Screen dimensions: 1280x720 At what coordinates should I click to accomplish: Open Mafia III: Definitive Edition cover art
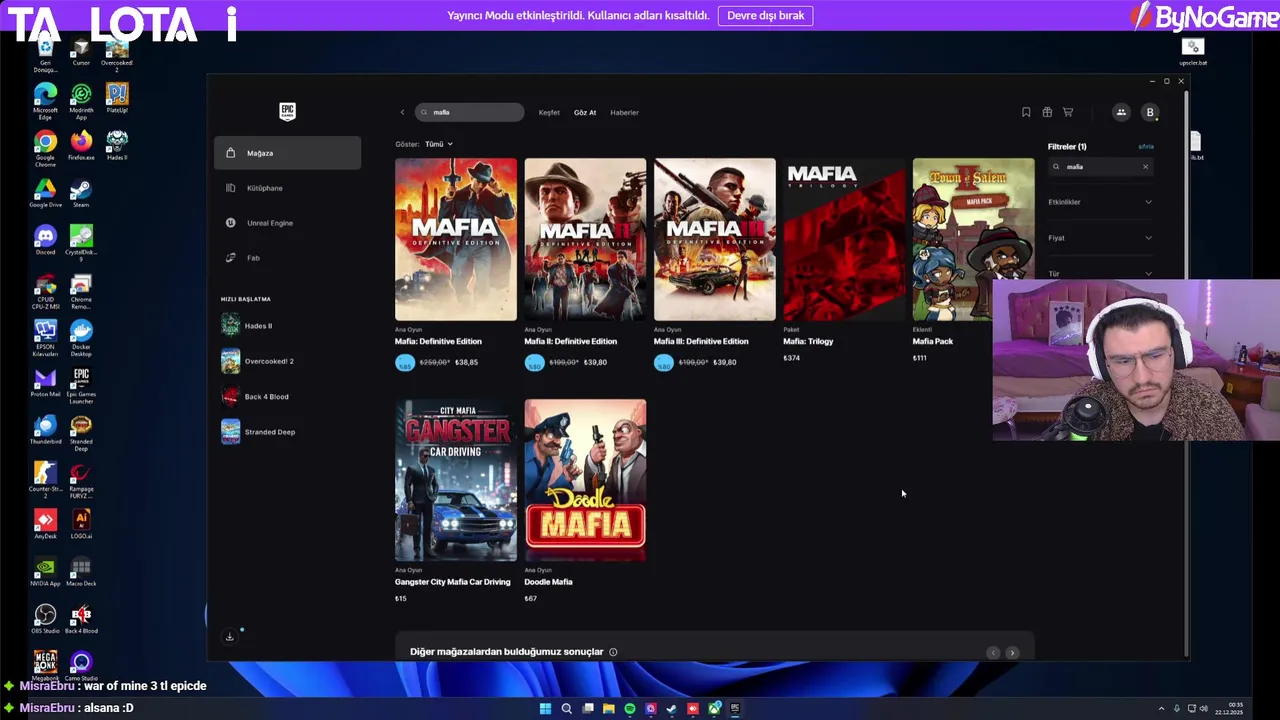715,239
